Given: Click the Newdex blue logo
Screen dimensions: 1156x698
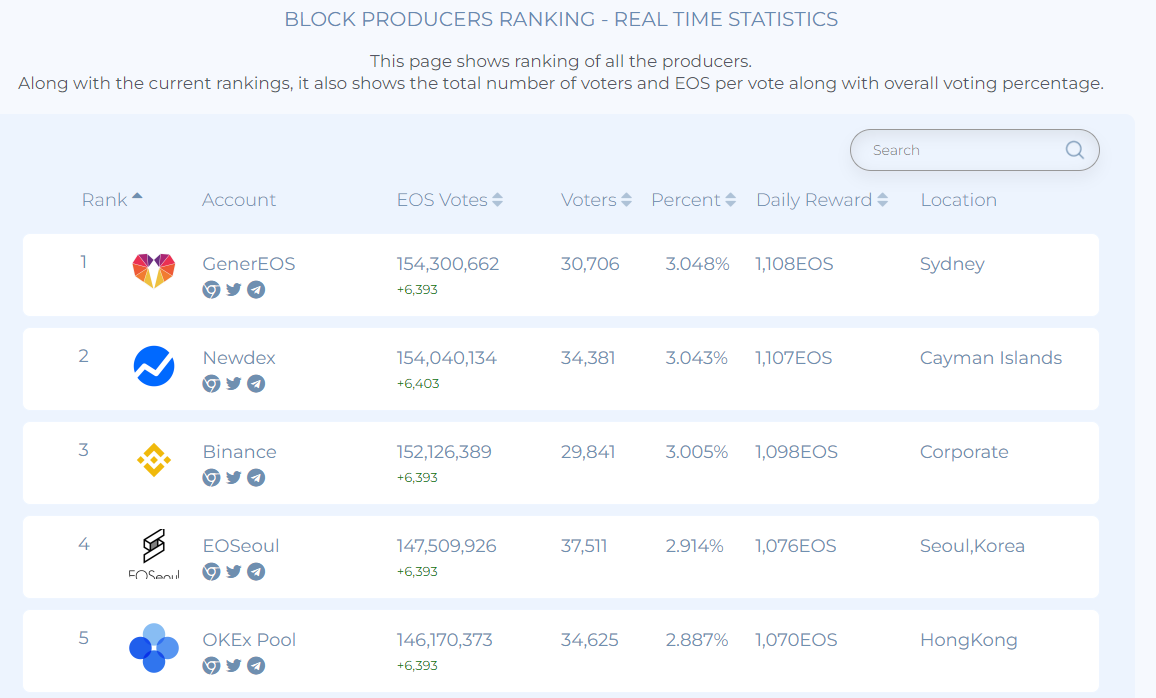Looking at the screenshot, I should click(154, 366).
